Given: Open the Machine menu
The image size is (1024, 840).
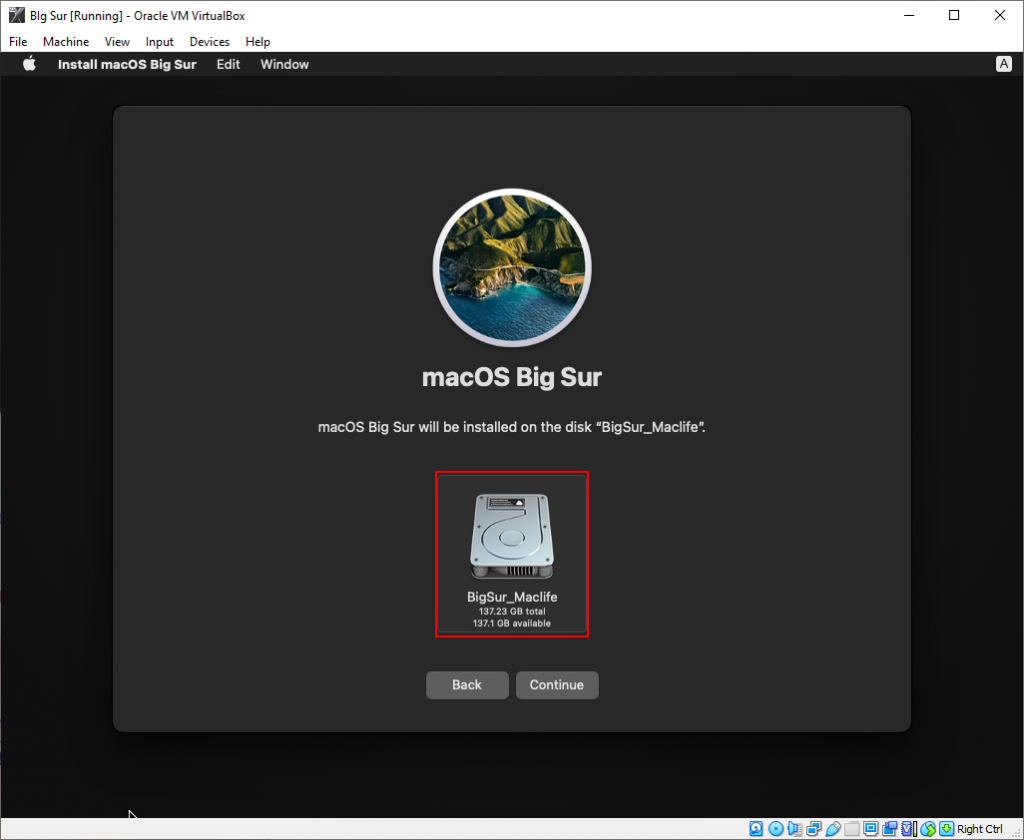Looking at the screenshot, I should pyautogui.click(x=66, y=41).
